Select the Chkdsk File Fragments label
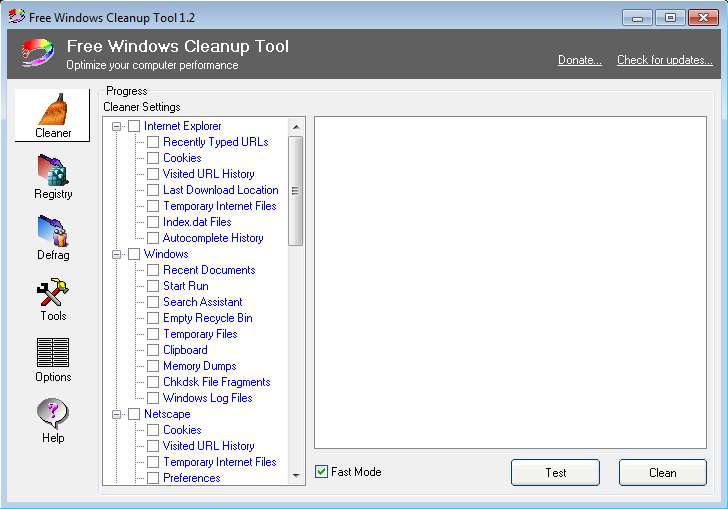The width and height of the screenshot is (728, 509). (216, 382)
